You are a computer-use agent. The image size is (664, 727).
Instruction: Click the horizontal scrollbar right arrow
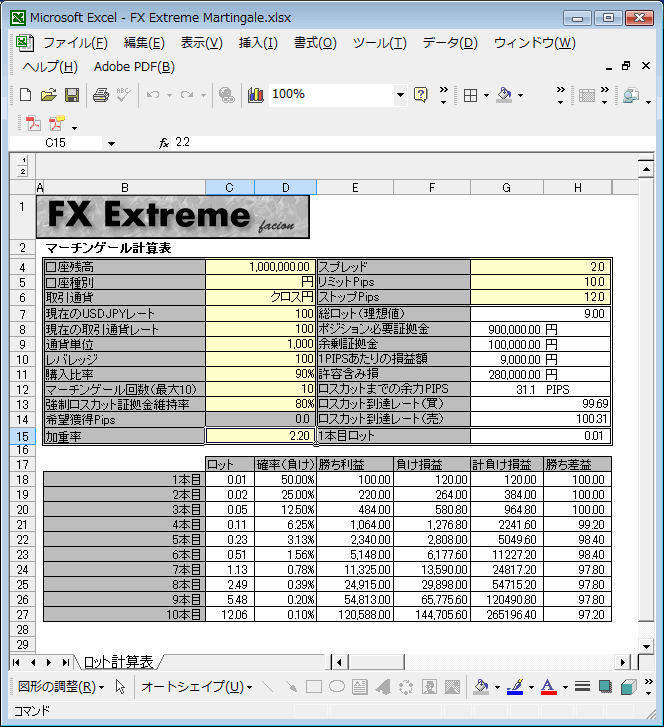tap(623, 663)
